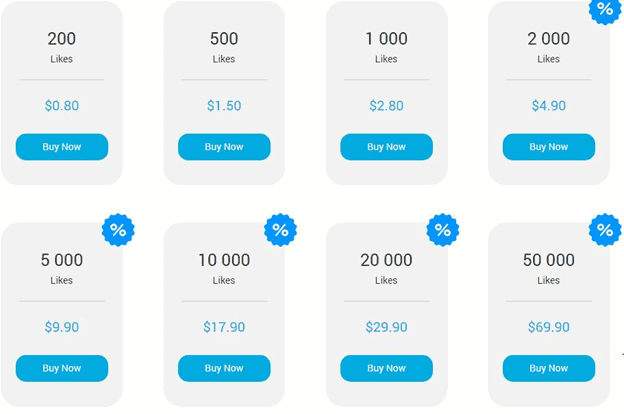
Task: Buy the 1 000 Likes package
Action: coord(386,147)
